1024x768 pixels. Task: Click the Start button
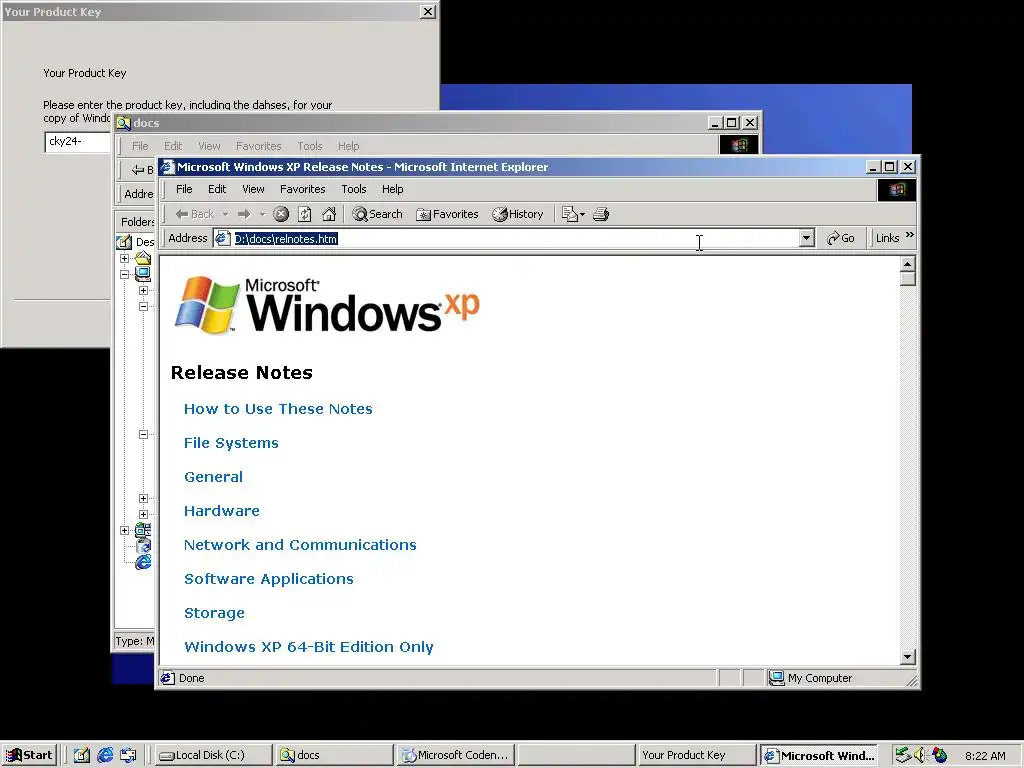pos(29,755)
